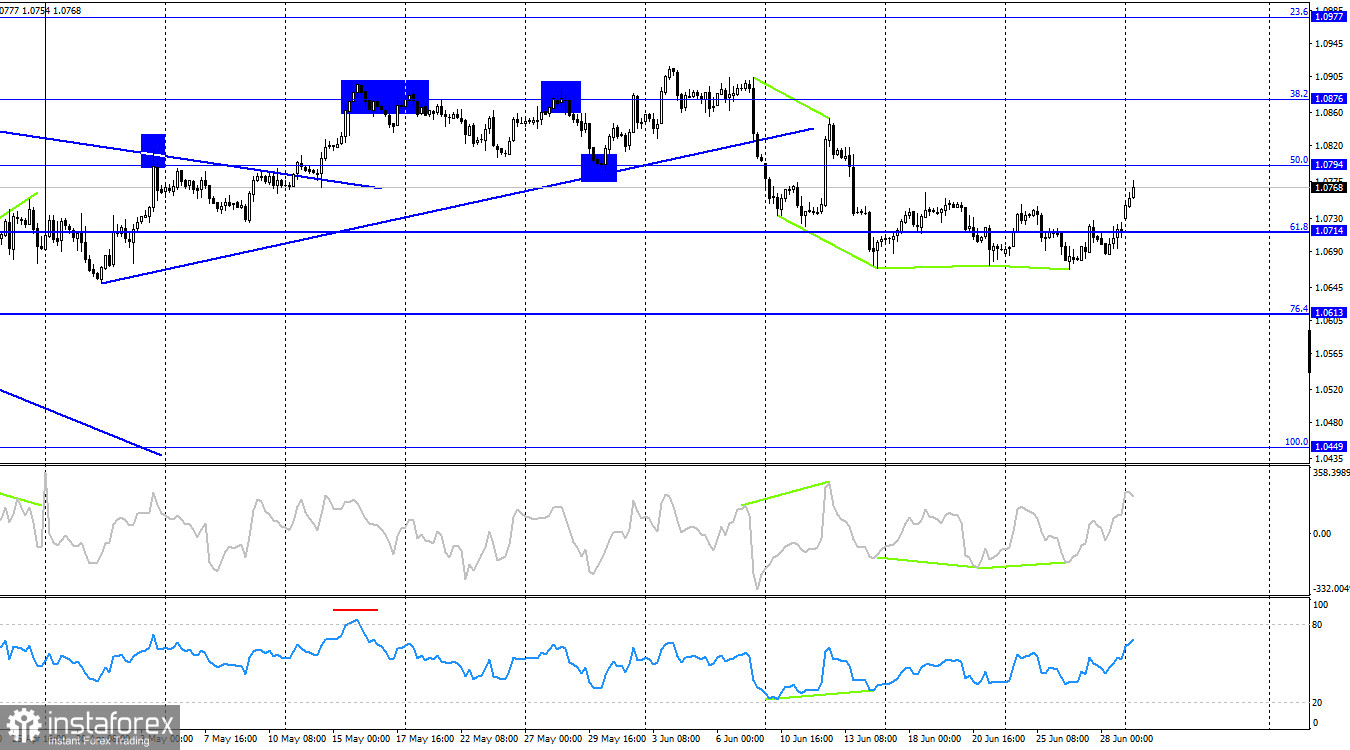Click the 13 Jun 08:00 time label
The width and height of the screenshot is (1350, 750).
[x=870, y=739]
